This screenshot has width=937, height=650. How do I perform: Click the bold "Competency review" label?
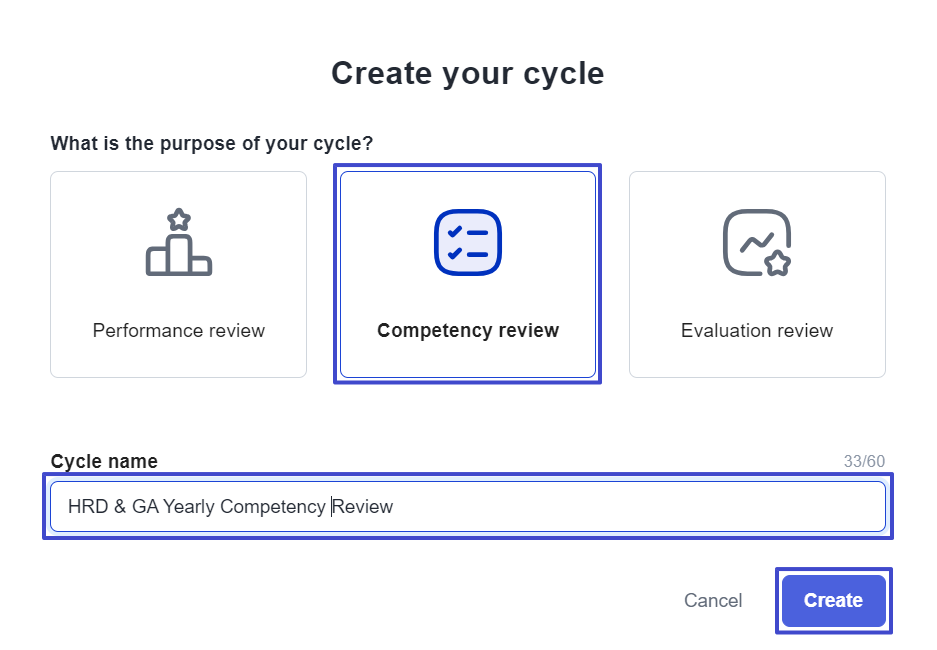pyautogui.click(x=468, y=330)
